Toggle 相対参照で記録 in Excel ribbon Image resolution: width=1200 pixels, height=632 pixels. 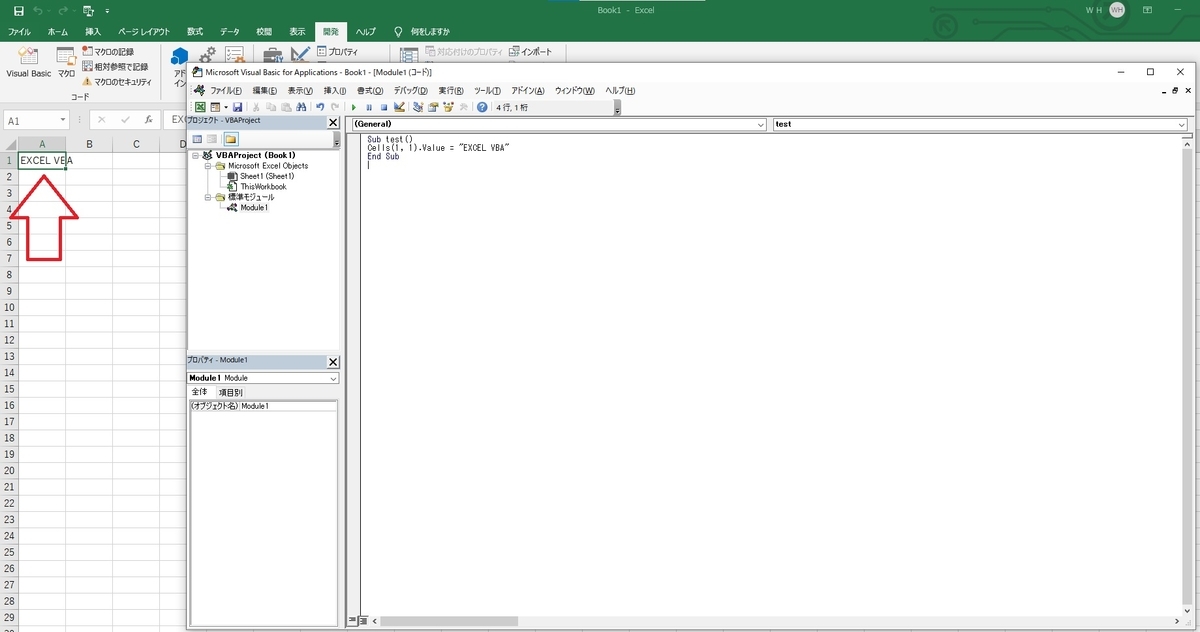(114, 66)
